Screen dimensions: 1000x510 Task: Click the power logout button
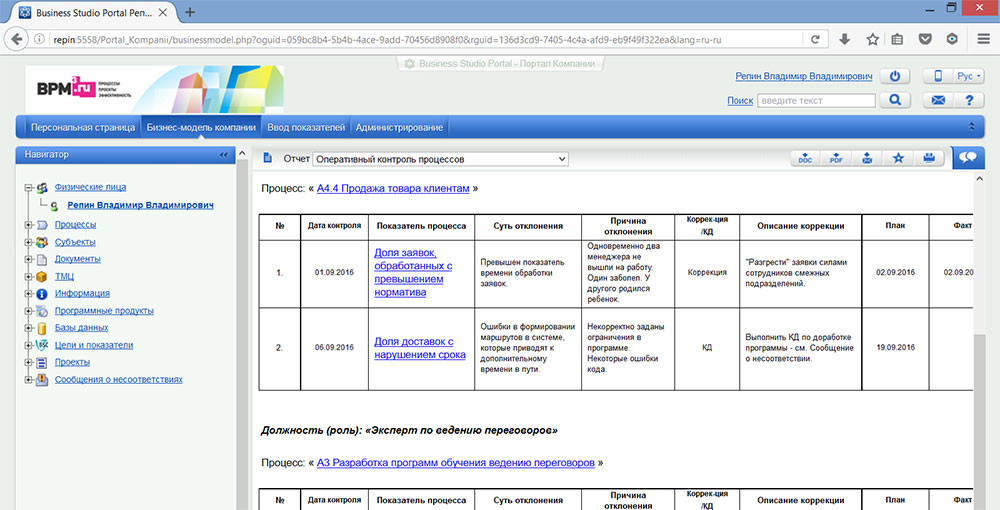point(896,76)
